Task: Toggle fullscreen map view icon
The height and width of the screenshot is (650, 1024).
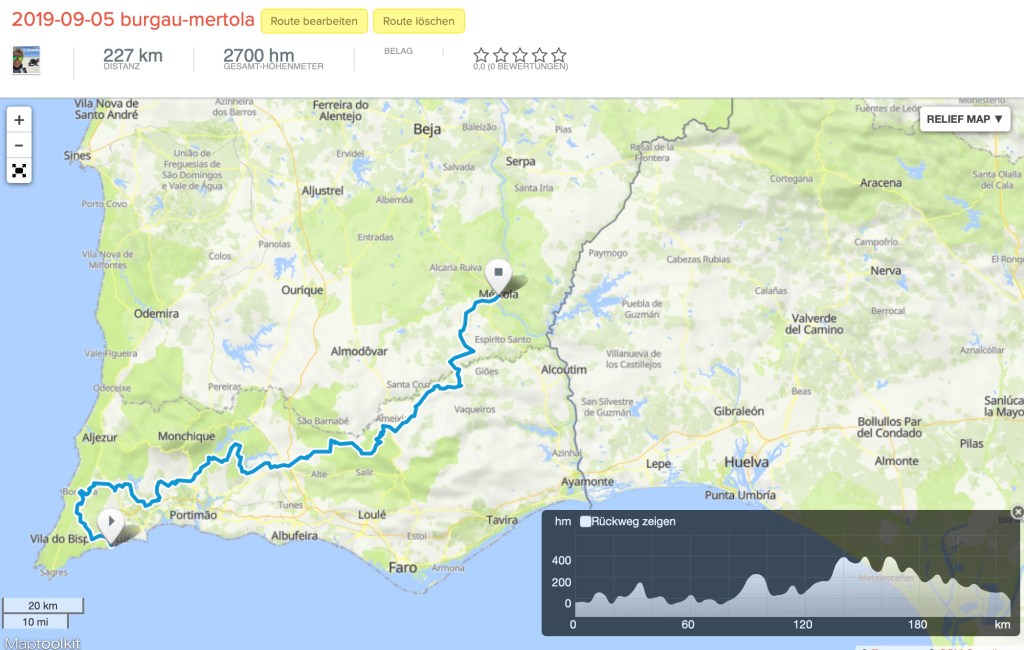Action: pyautogui.click(x=19, y=171)
